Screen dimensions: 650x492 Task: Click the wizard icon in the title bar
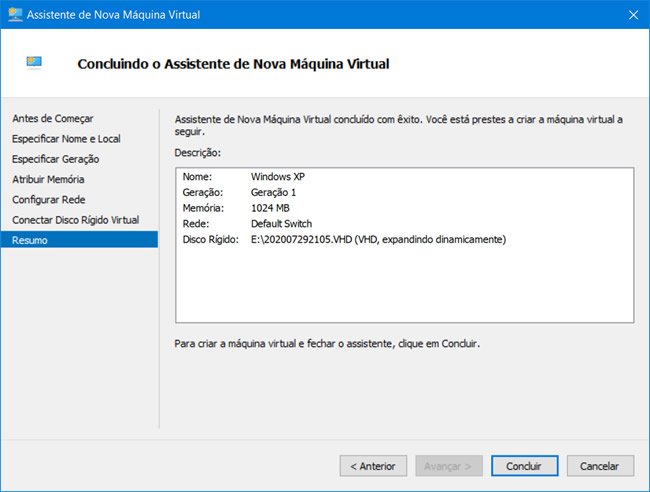click(x=15, y=15)
